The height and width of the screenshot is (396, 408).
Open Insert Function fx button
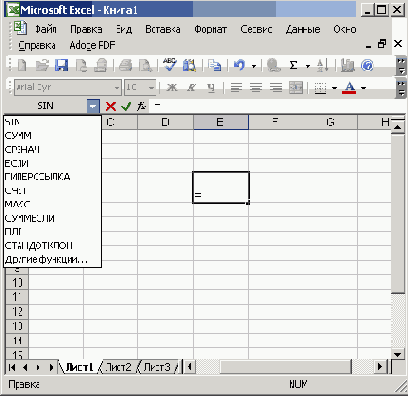pyautogui.click(x=141, y=106)
